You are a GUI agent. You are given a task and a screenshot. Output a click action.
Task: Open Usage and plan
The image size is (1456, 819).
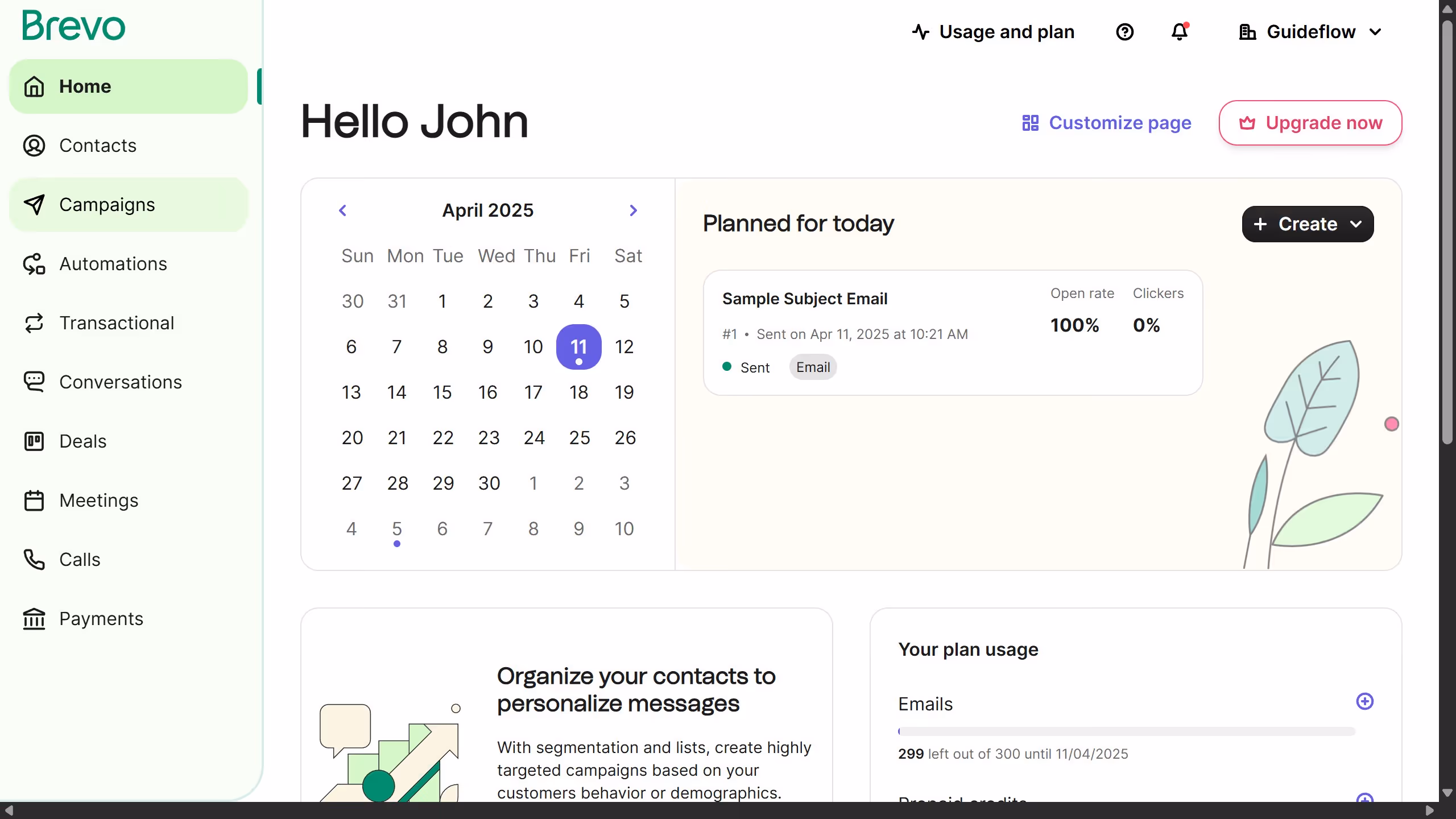coord(992,31)
